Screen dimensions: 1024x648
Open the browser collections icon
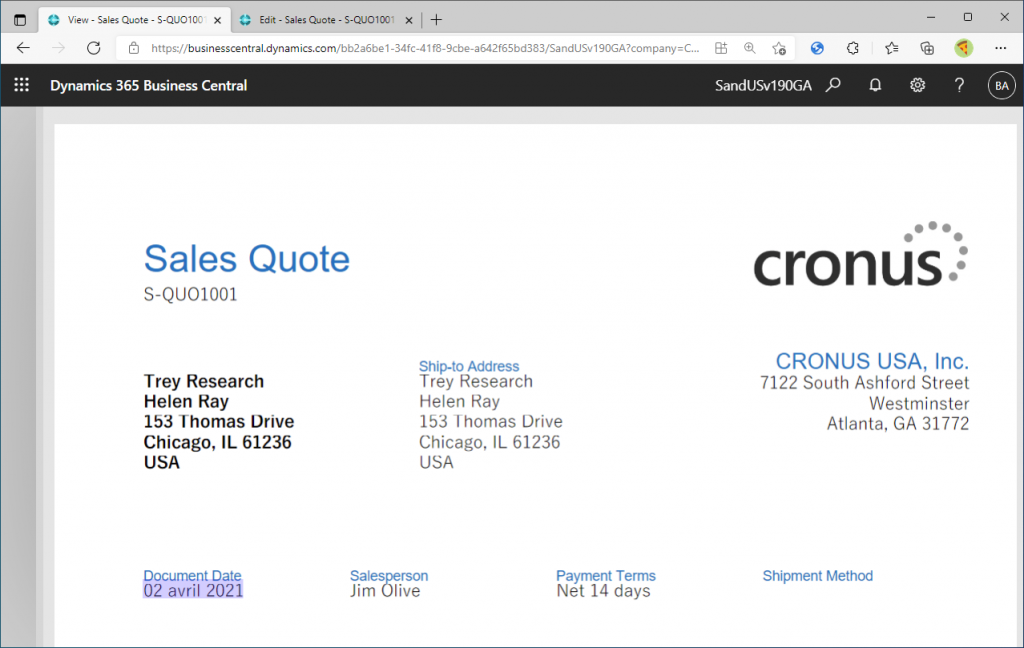pyautogui.click(x=927, y=48)
